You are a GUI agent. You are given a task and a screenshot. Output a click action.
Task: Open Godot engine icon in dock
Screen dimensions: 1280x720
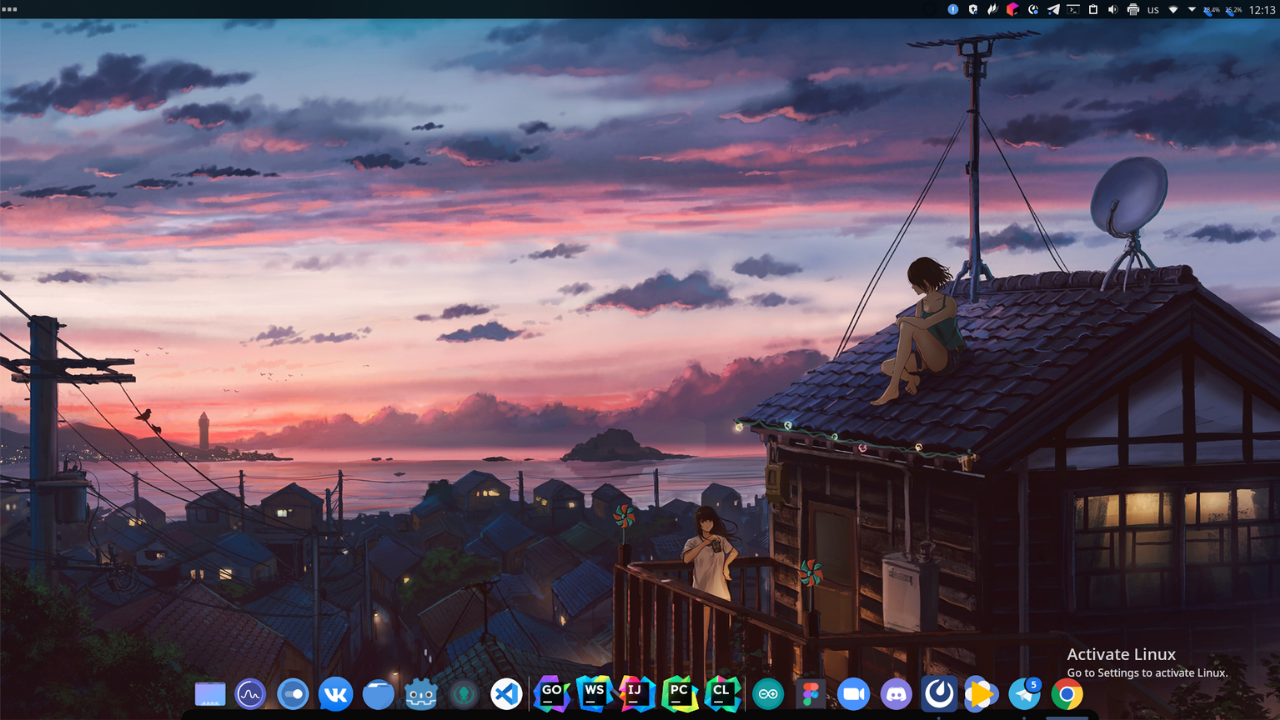point(422,694)
